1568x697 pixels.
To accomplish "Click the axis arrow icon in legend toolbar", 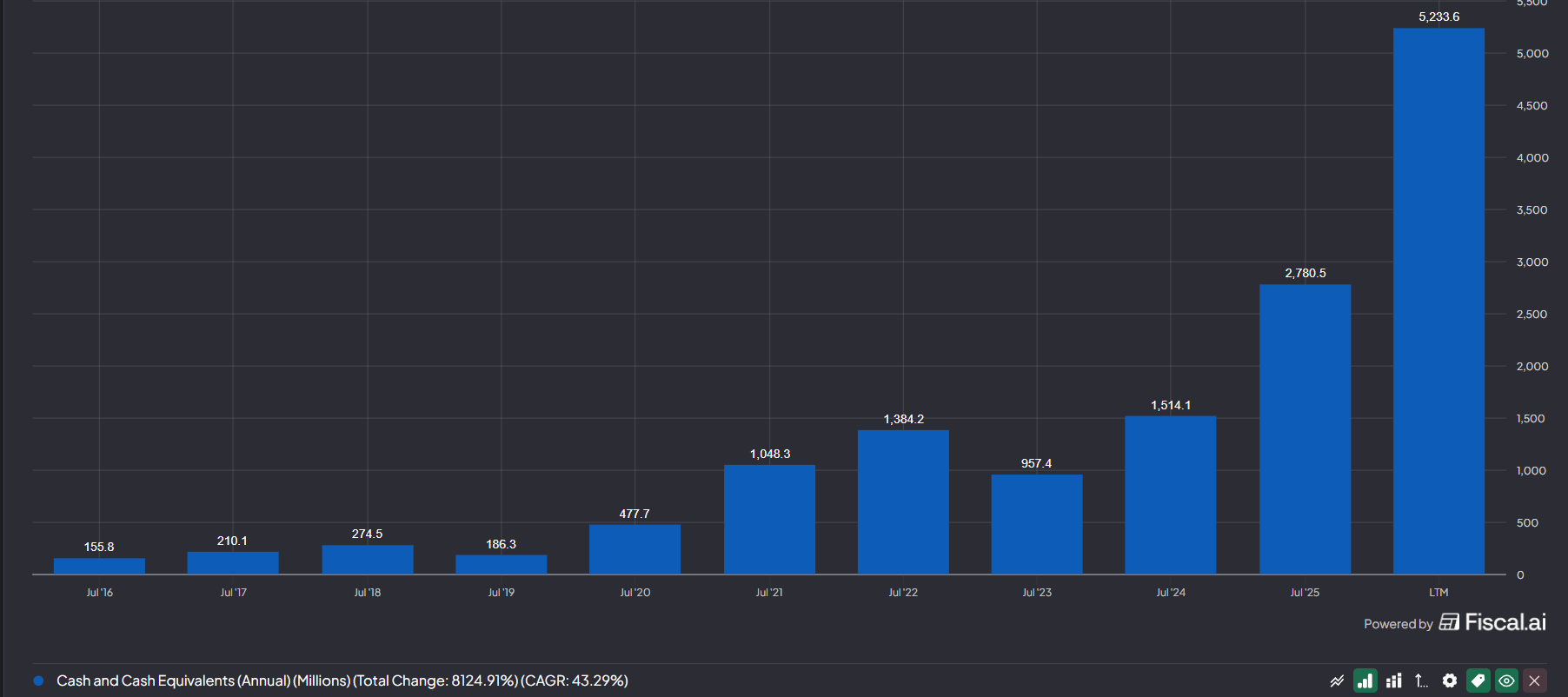I will tap(1421, 680).
